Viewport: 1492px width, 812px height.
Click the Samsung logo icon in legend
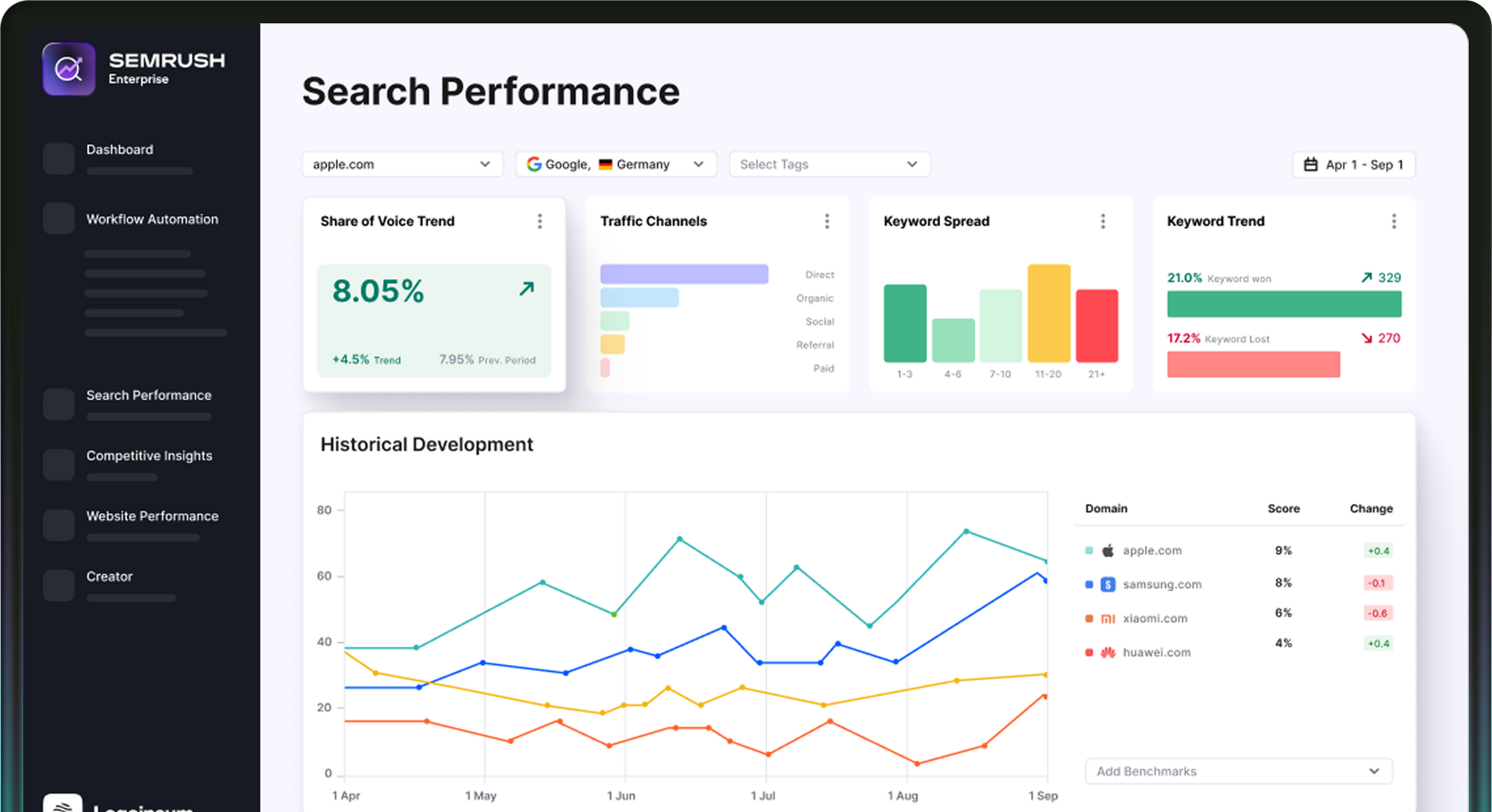[1108, 585]
